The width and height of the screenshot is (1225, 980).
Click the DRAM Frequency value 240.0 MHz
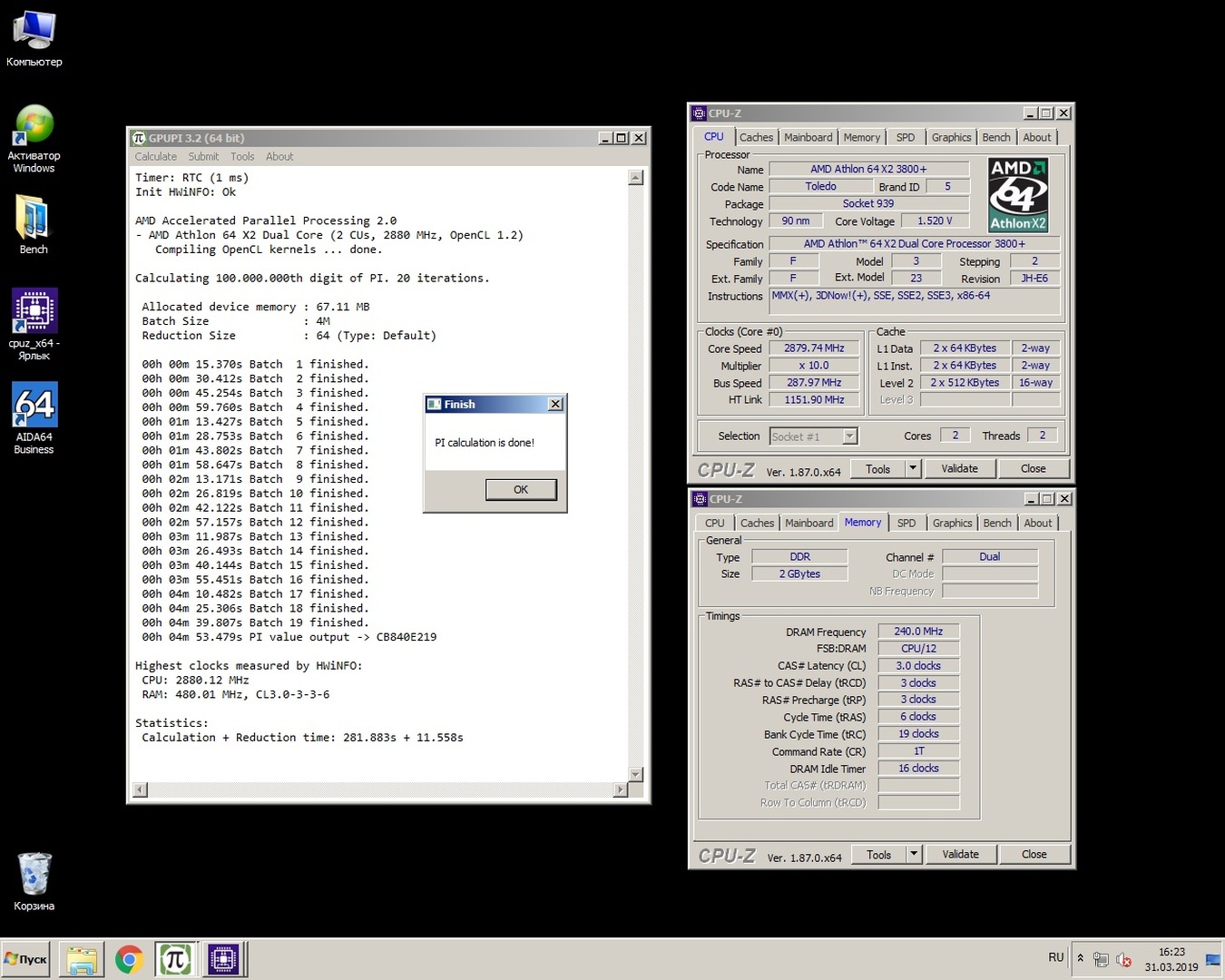918,632
